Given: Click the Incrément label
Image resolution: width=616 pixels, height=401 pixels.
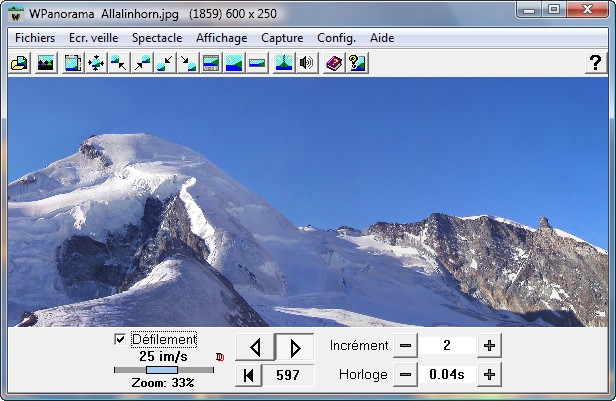Looking at the screenshot, I should 359,346.
